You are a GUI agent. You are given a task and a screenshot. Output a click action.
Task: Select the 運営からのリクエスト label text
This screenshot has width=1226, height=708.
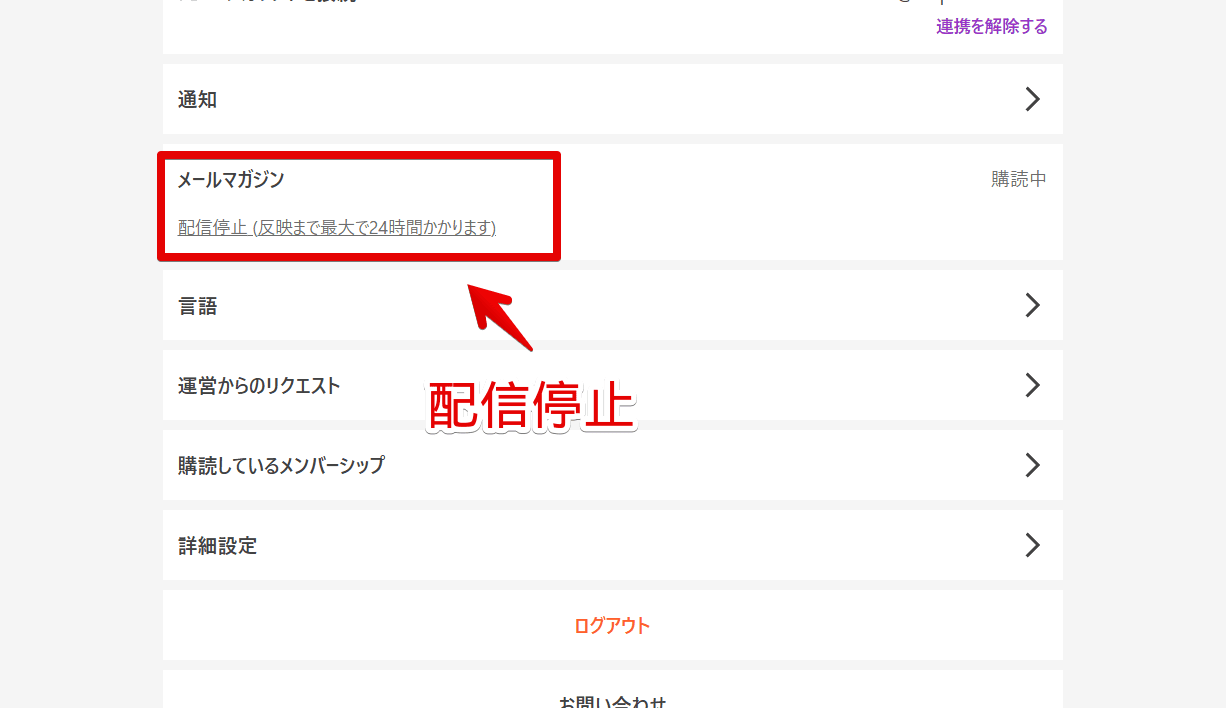259,386
